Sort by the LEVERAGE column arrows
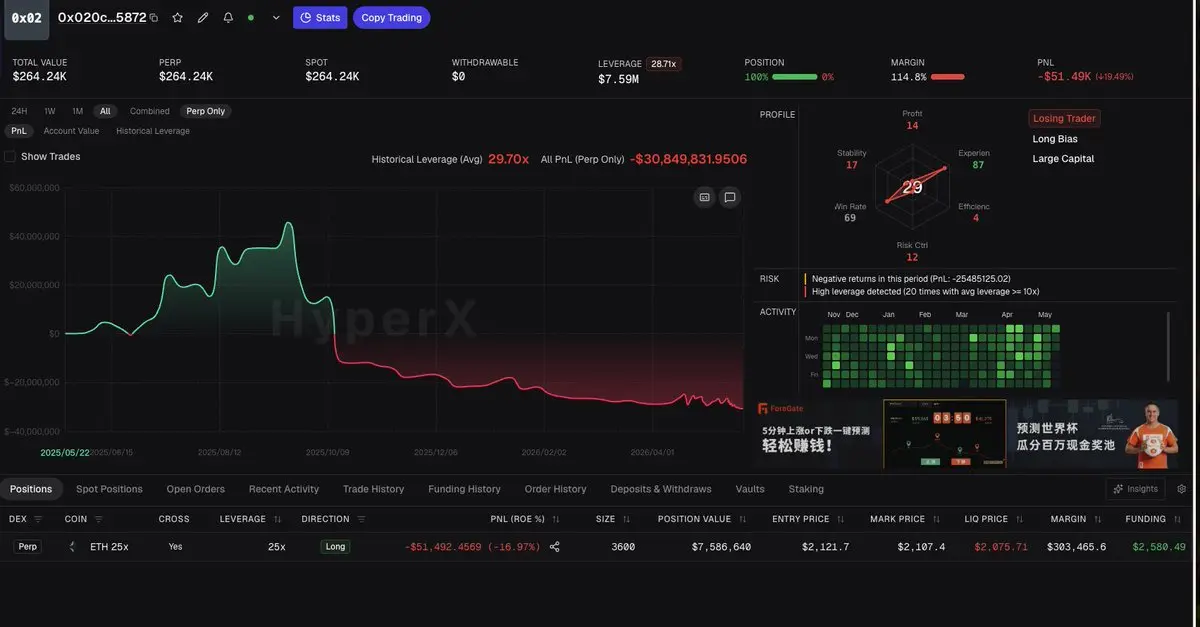Screen dimensions: 1200x627 tap(277, 519)
